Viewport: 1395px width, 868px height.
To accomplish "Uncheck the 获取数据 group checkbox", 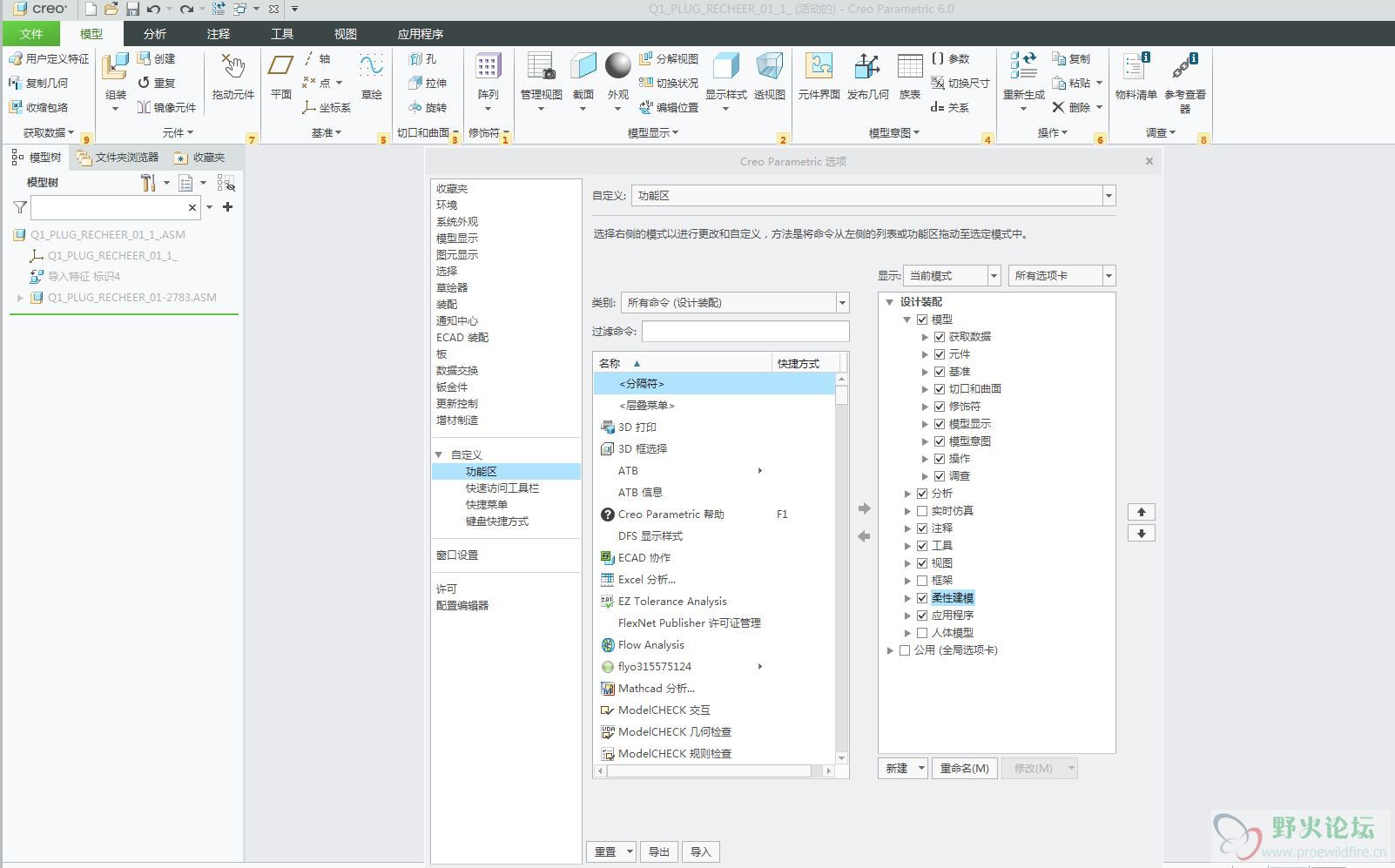I will (x=940, y=337).
